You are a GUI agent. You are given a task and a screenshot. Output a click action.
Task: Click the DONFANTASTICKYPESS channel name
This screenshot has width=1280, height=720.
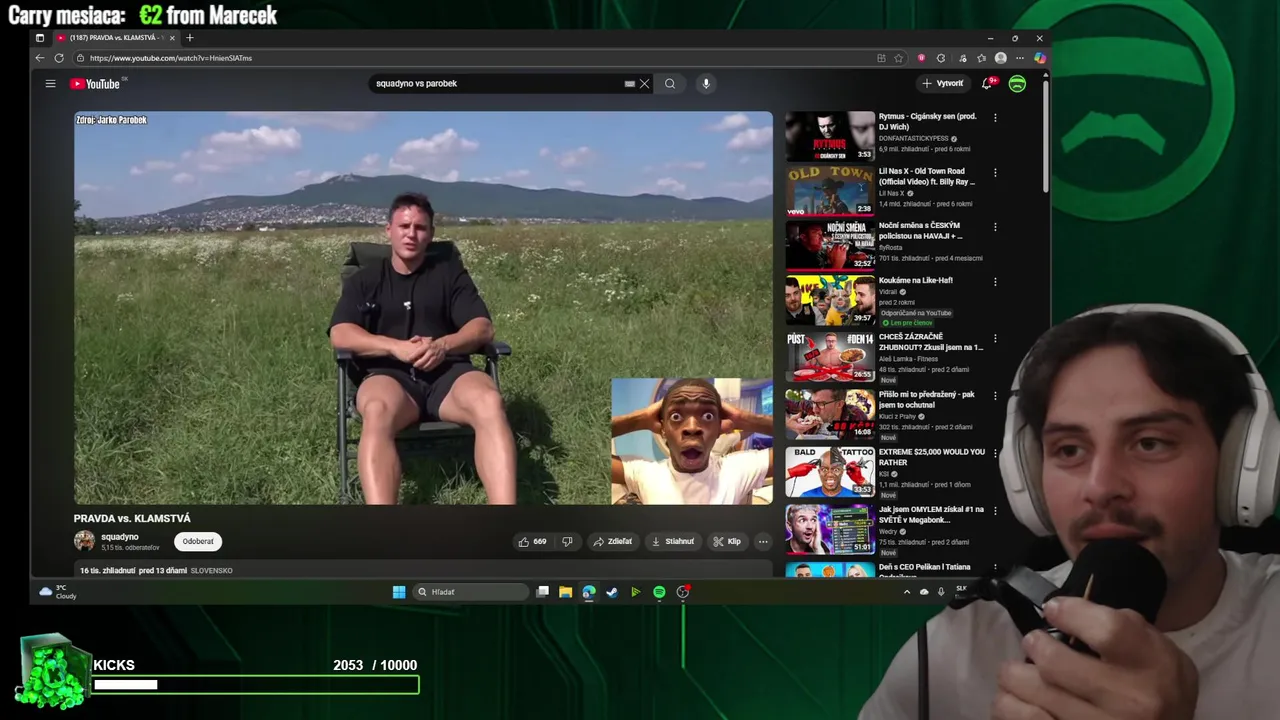pos(913,139)
